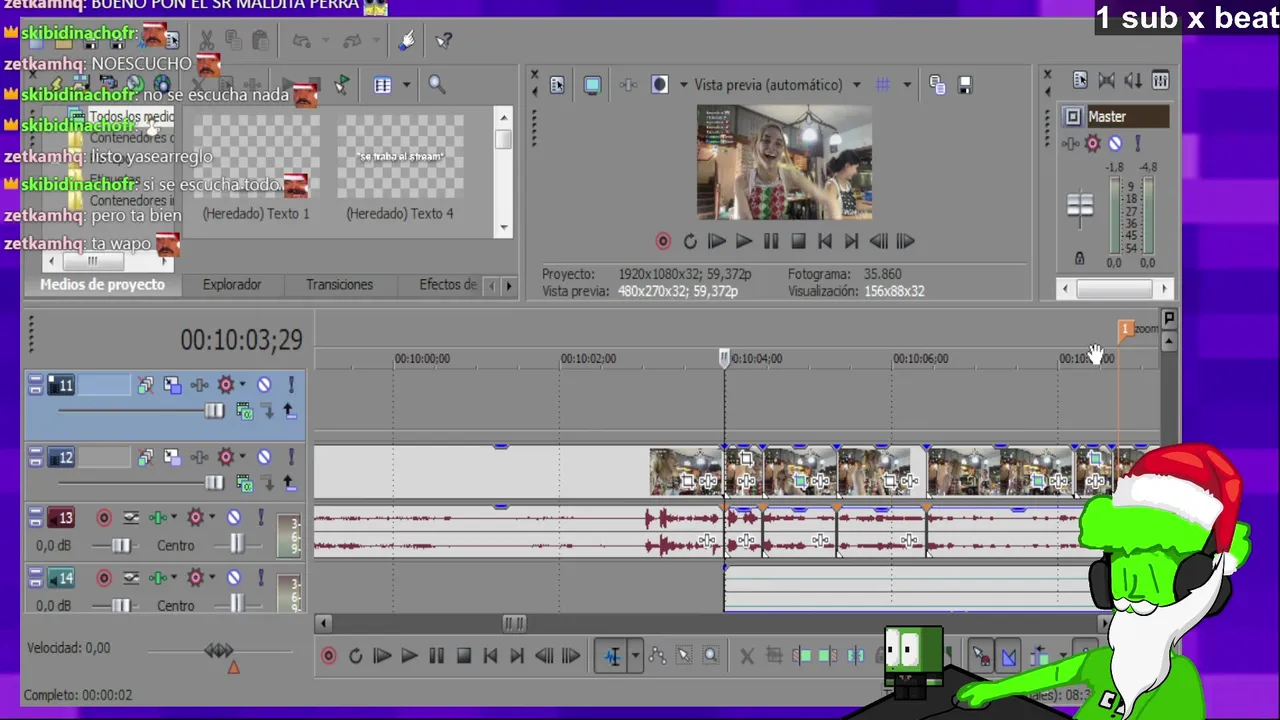Open Views dropdown arrow in project media
Screen dimensions: 1280x720
pos(406,85)
